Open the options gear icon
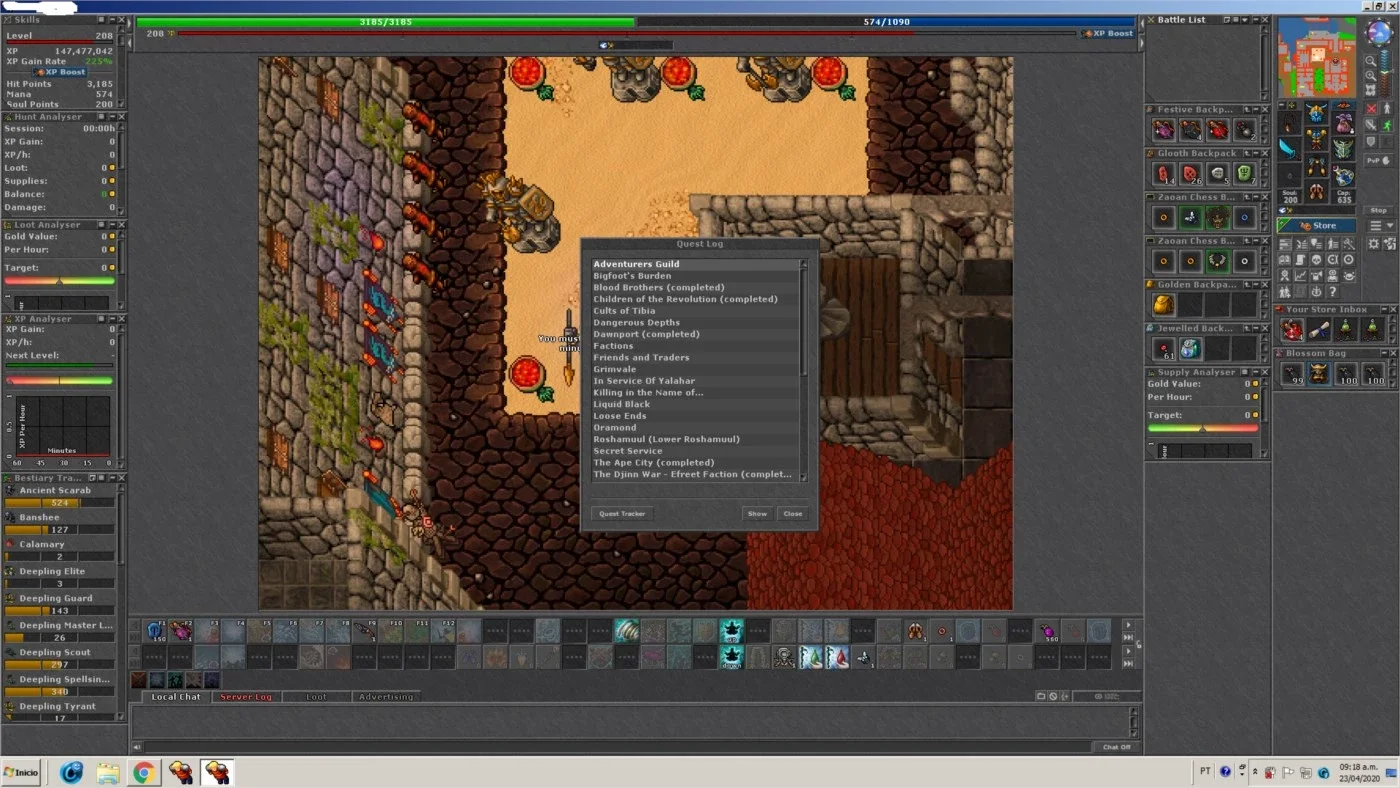Viewport: 1400px width, 788px height. click(1373, 244)
